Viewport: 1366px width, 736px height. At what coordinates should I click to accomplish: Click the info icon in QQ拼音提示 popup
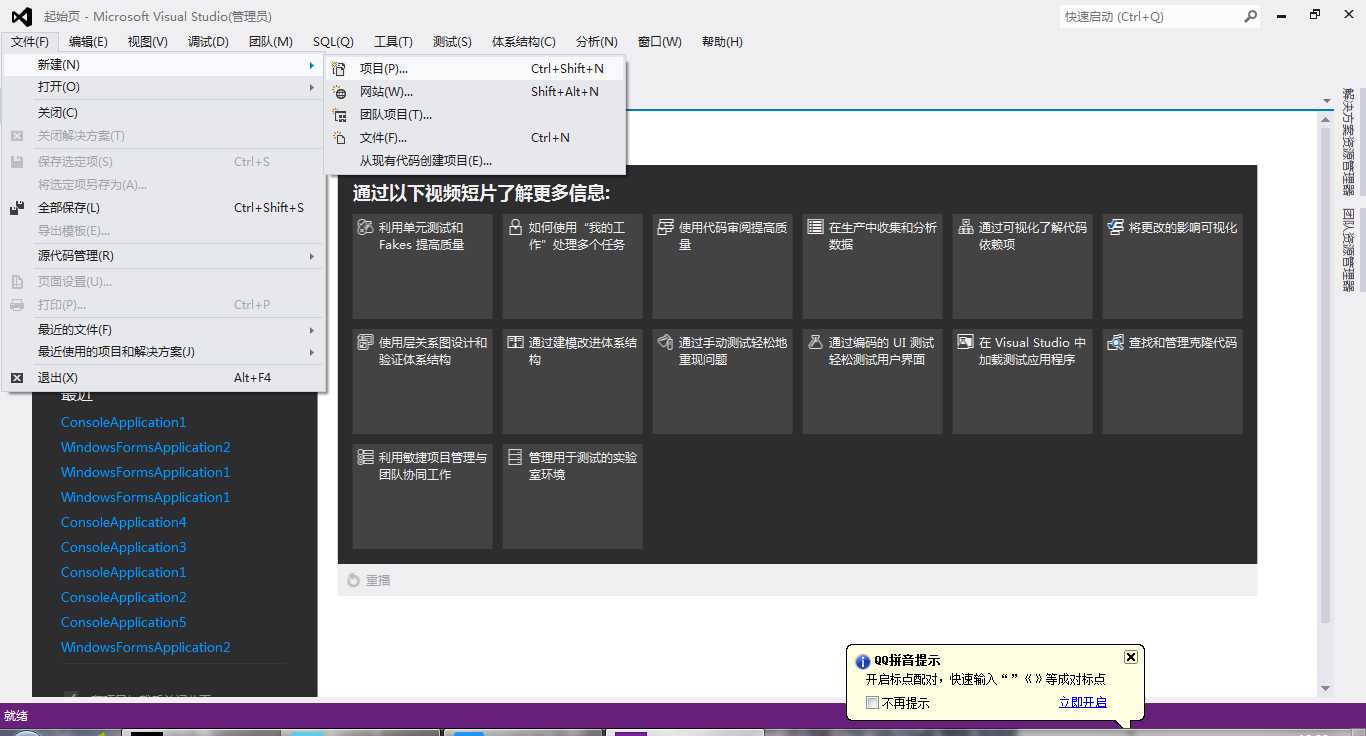863,661
